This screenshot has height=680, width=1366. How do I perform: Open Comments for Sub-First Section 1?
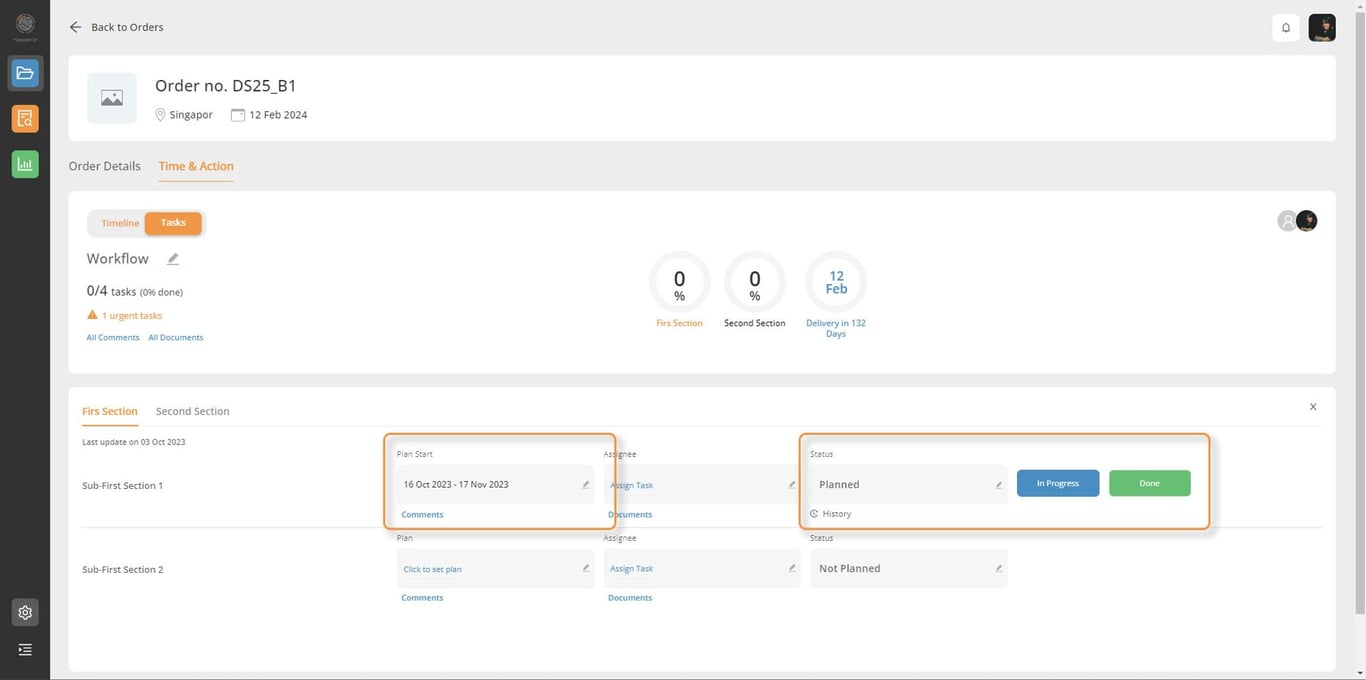(x=422, y=514)
